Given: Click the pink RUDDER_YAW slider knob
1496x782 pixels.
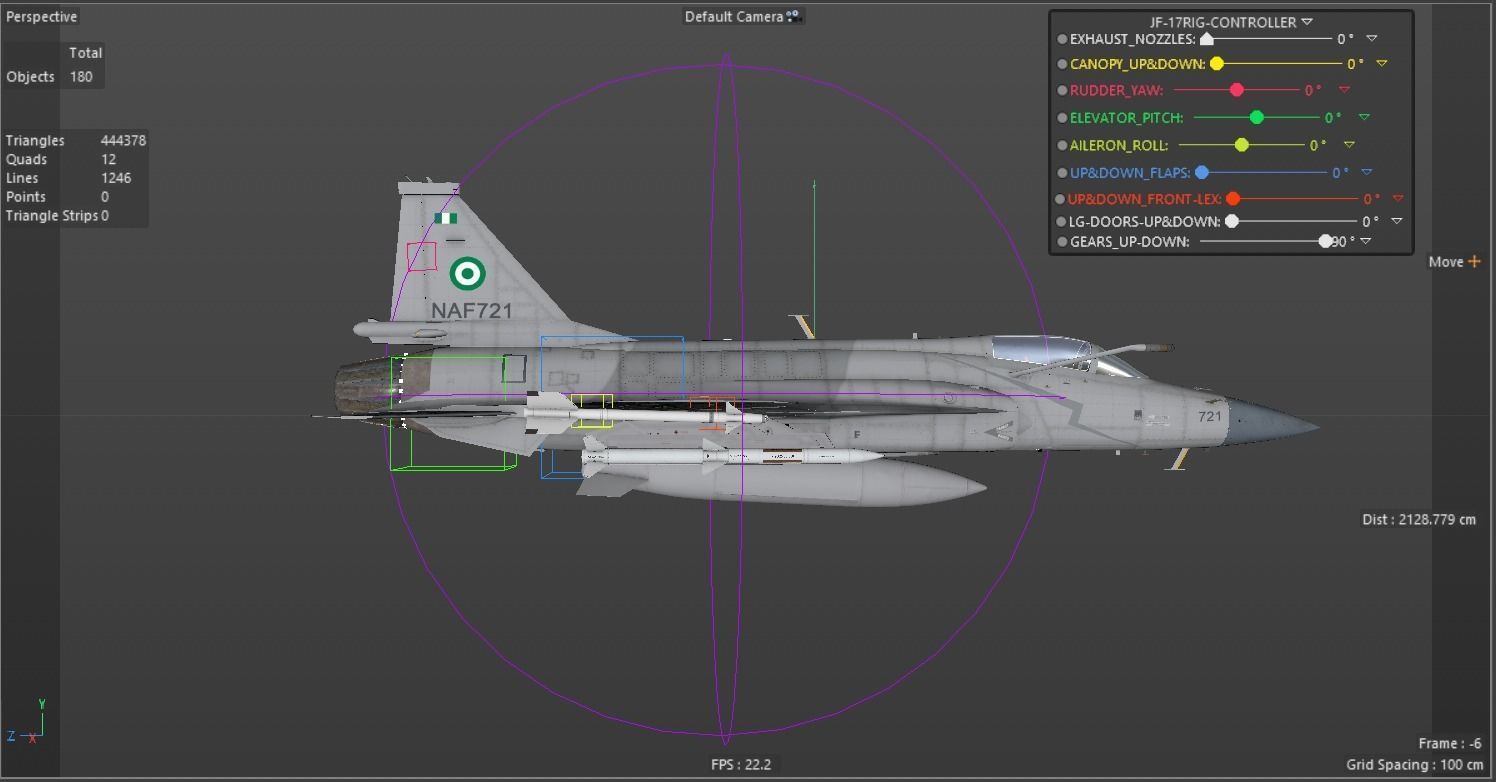Looking at the screenshot, I should point(1237,90).
